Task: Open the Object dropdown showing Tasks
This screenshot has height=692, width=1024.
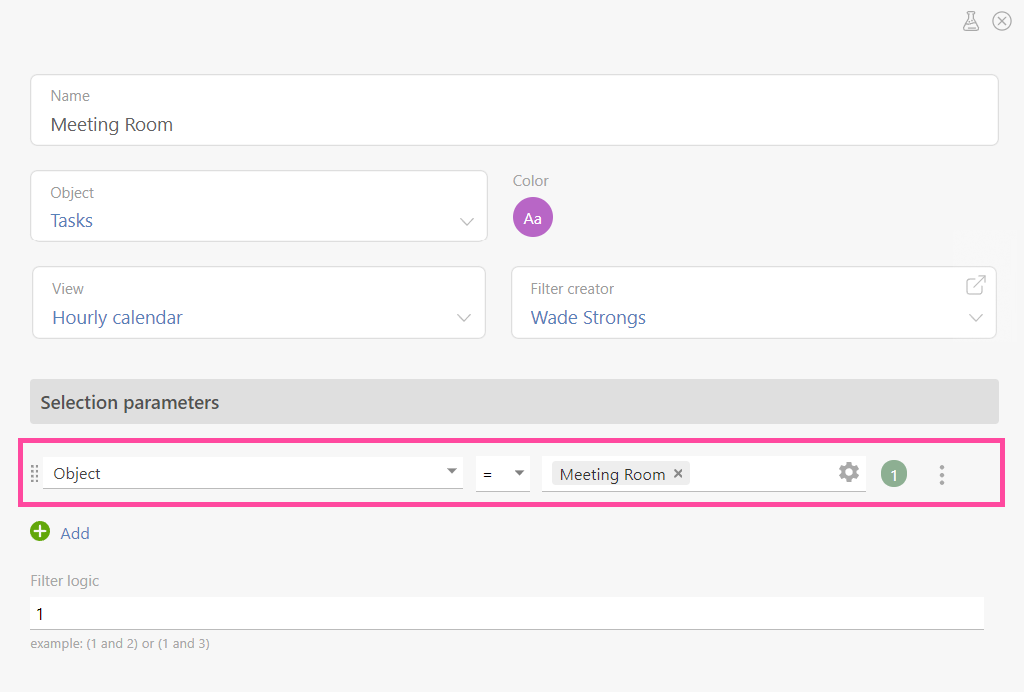Action: (259, 206)
